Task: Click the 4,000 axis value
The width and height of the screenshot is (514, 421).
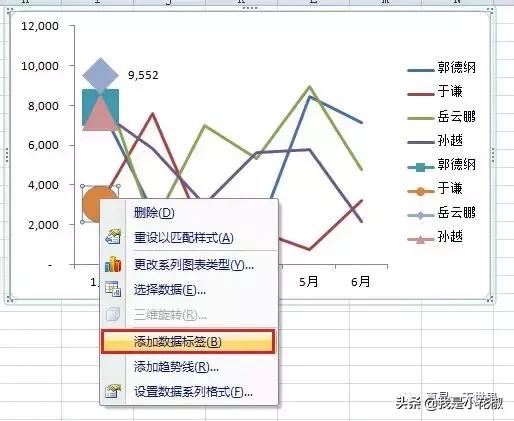Action: coord(43,185)
